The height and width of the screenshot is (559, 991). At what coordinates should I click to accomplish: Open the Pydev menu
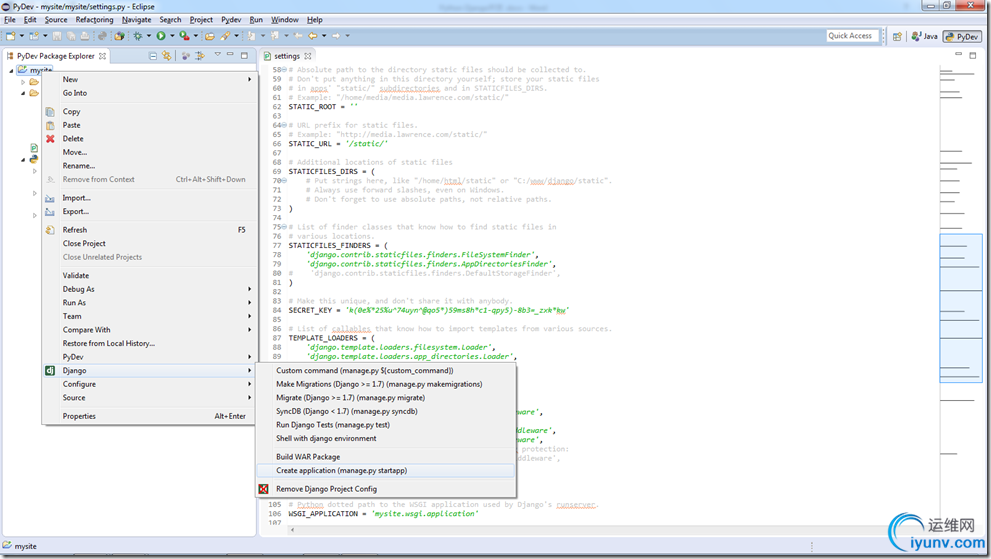point(231,20)
